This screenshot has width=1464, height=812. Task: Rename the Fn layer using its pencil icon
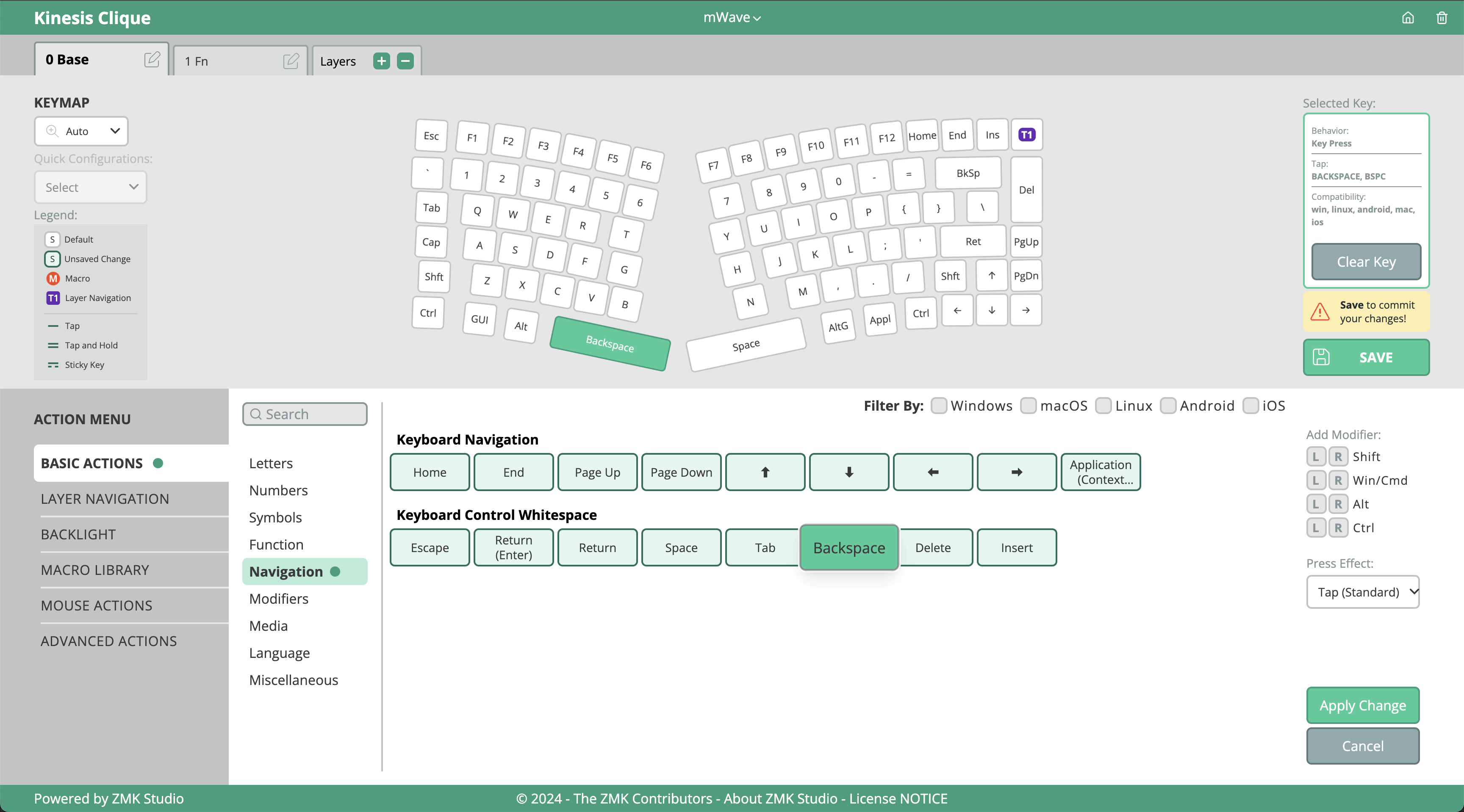coord(291,61)
